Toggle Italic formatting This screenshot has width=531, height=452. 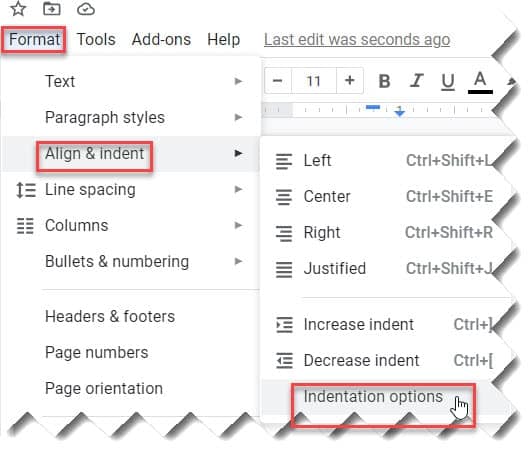[417, 81]
